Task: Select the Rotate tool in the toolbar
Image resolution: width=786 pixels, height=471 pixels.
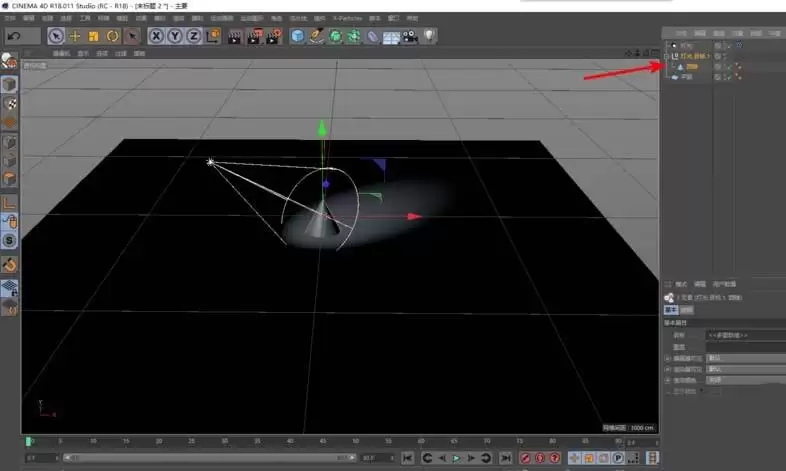Action: click(x=112, y=36)
